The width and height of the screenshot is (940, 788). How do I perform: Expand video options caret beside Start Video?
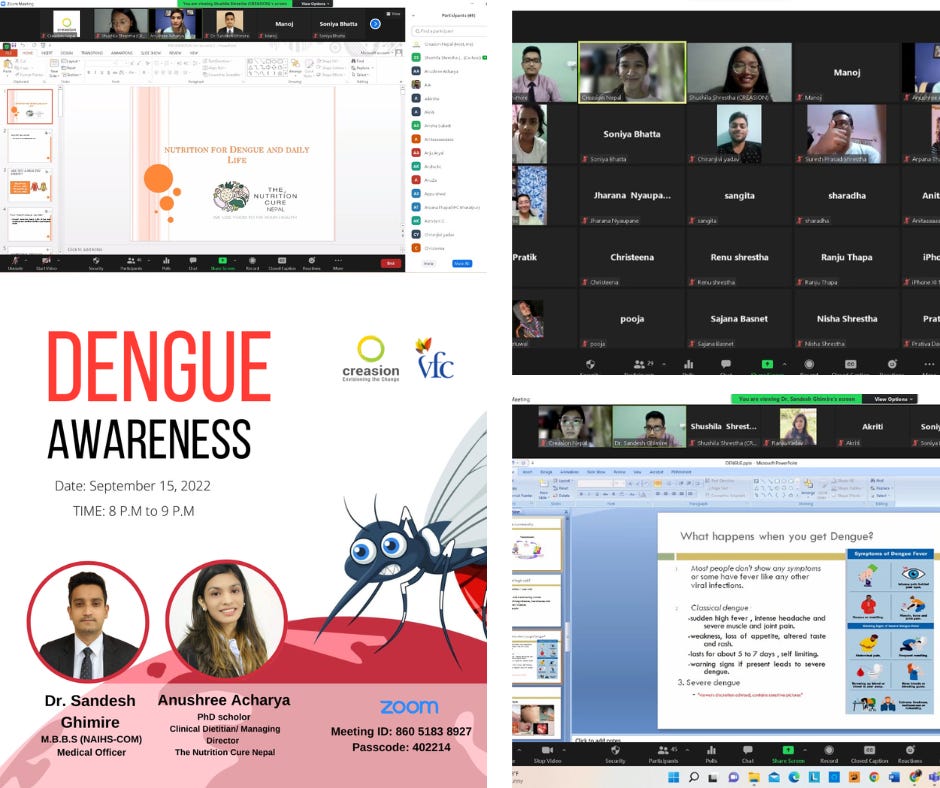[x=58, y=260]
